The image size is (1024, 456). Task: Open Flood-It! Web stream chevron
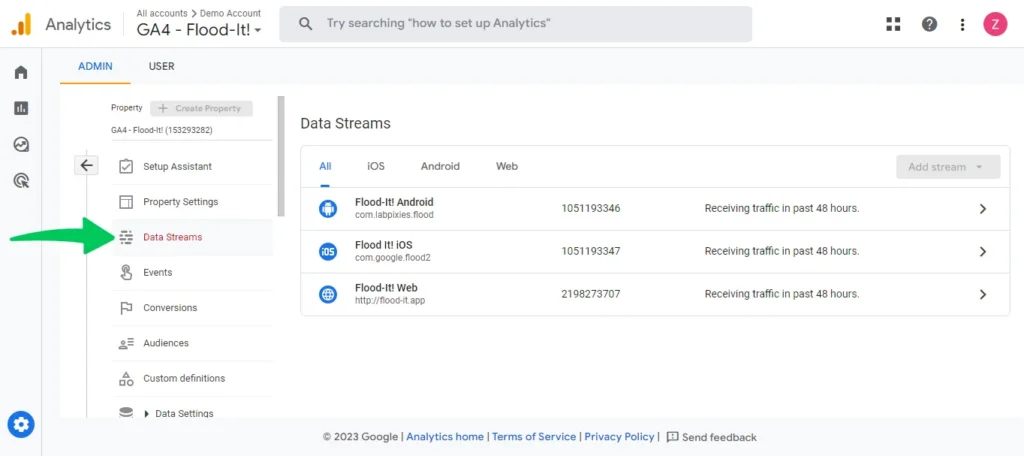coord(983,295)
